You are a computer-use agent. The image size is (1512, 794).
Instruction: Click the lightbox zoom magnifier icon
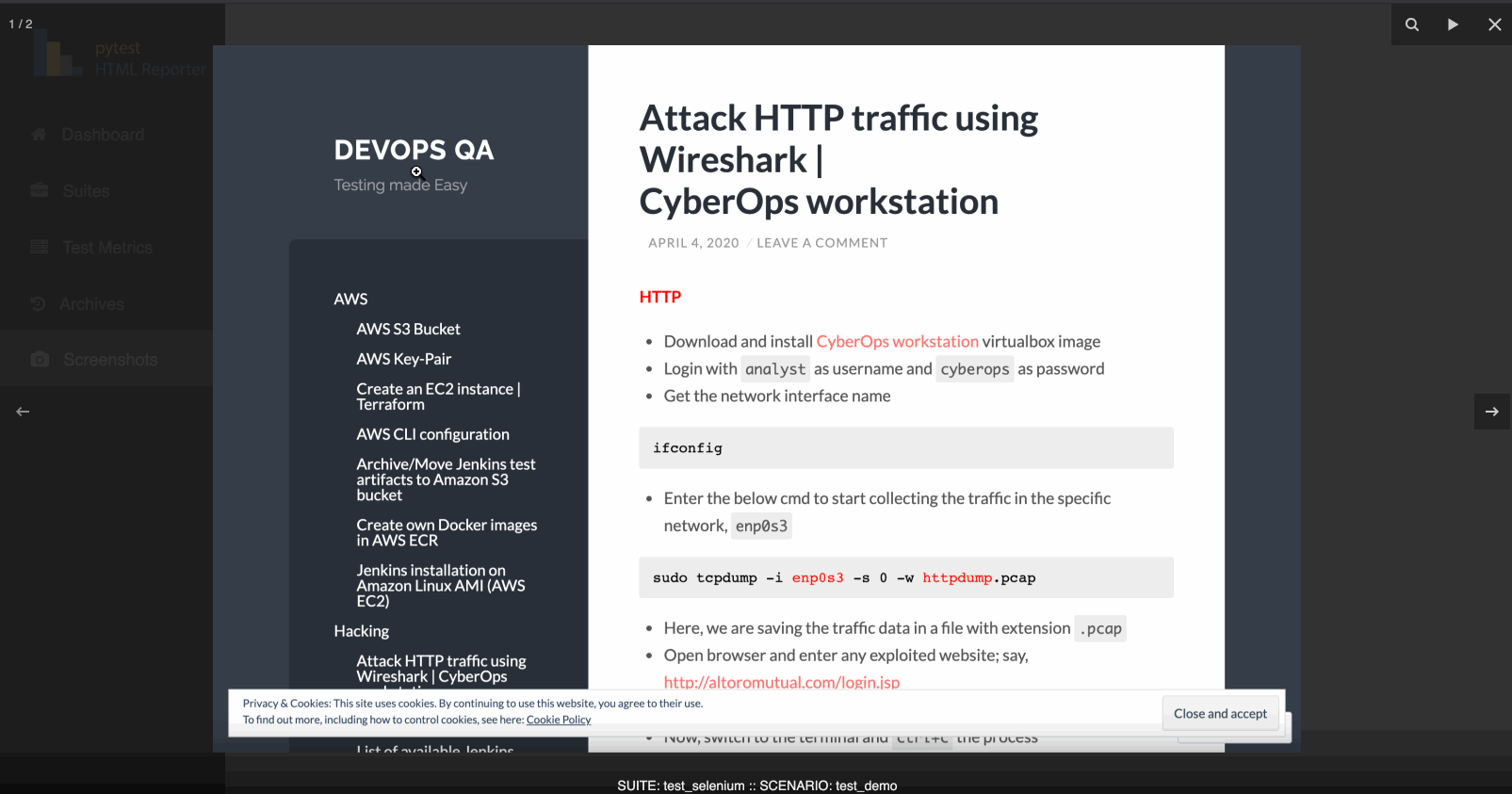1411,24
